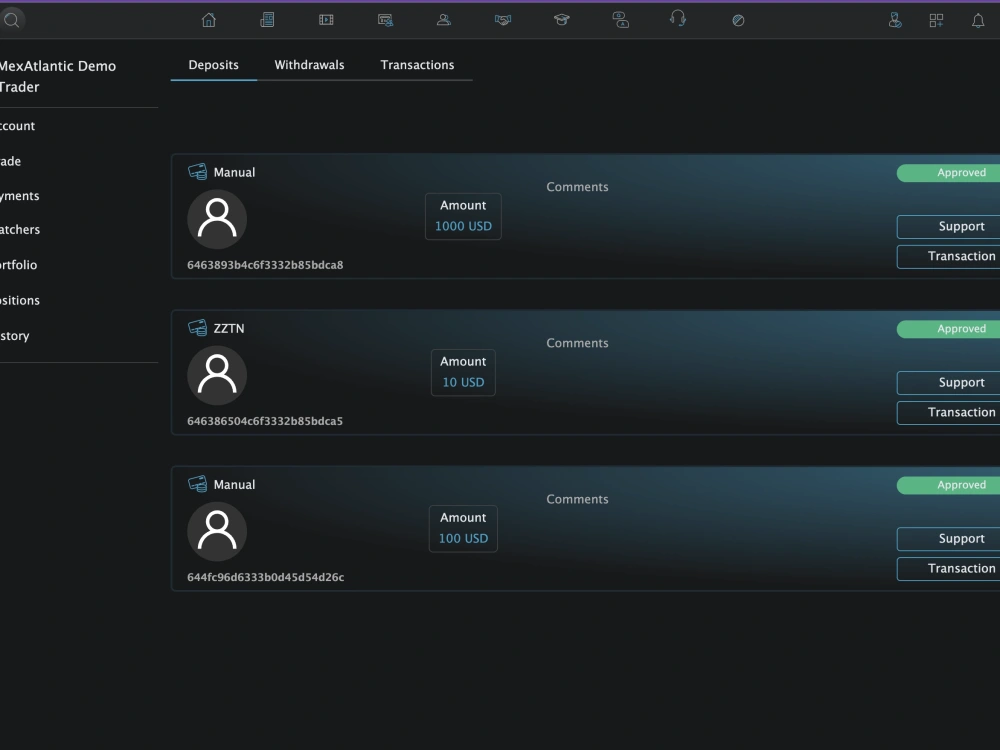The height and width of the screenshot is (750, 1000).
Task: Open the History sidebar item
Action: click(x=15, y=336)
